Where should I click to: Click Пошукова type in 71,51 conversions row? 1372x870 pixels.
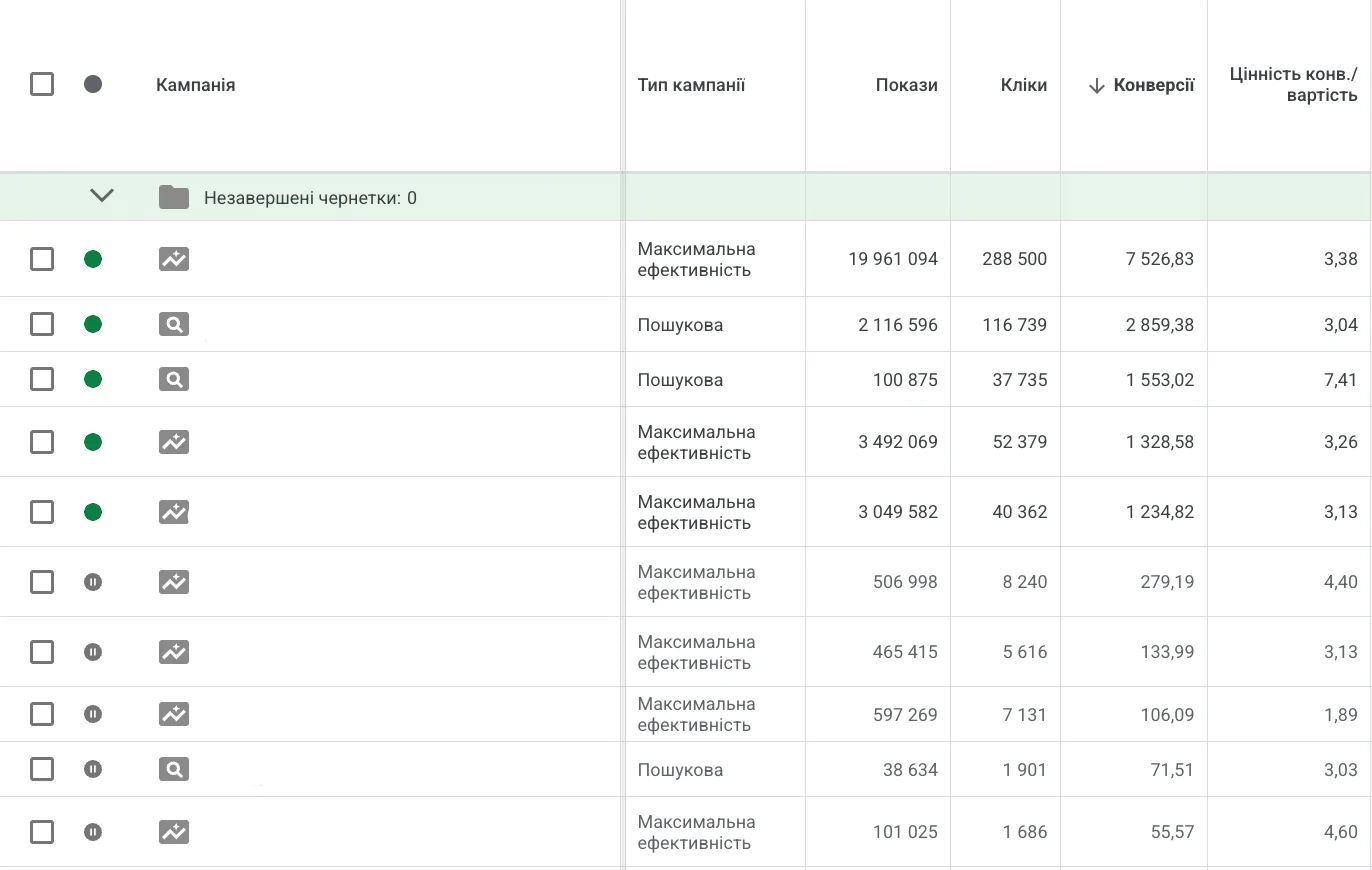point(680,770)
